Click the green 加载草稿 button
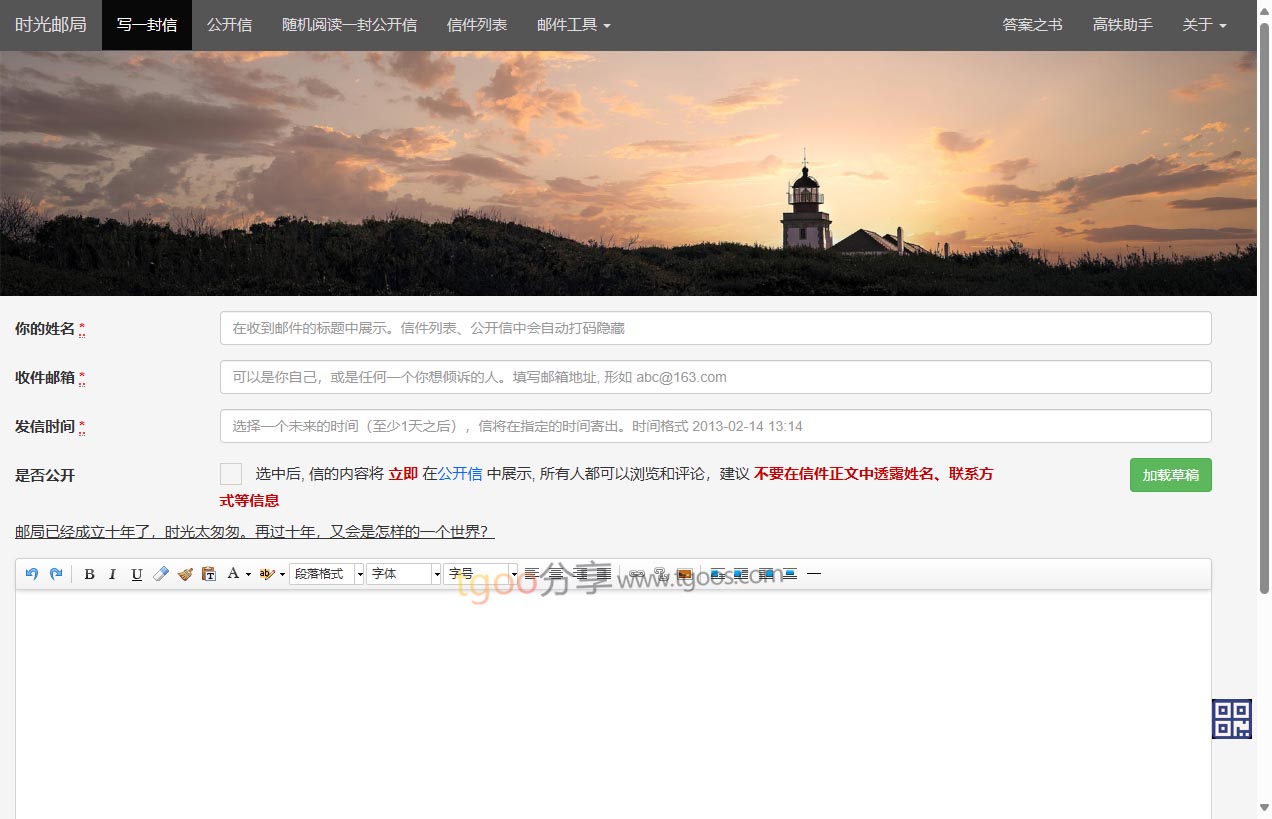Viewport: 1272px width, 819px height. pyautogui.click(x=1170, y=475)
